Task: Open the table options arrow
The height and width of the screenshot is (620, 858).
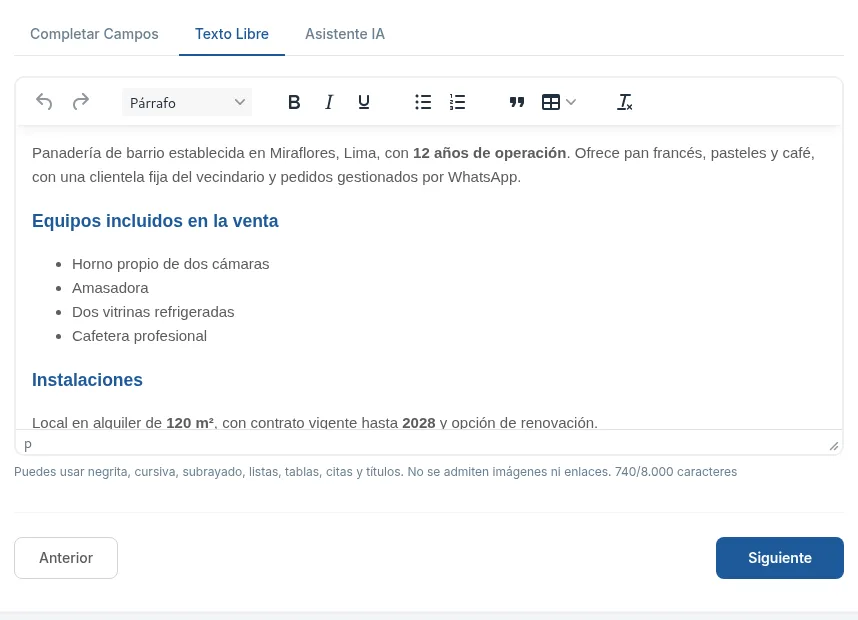Action: [x=571, y=102]
